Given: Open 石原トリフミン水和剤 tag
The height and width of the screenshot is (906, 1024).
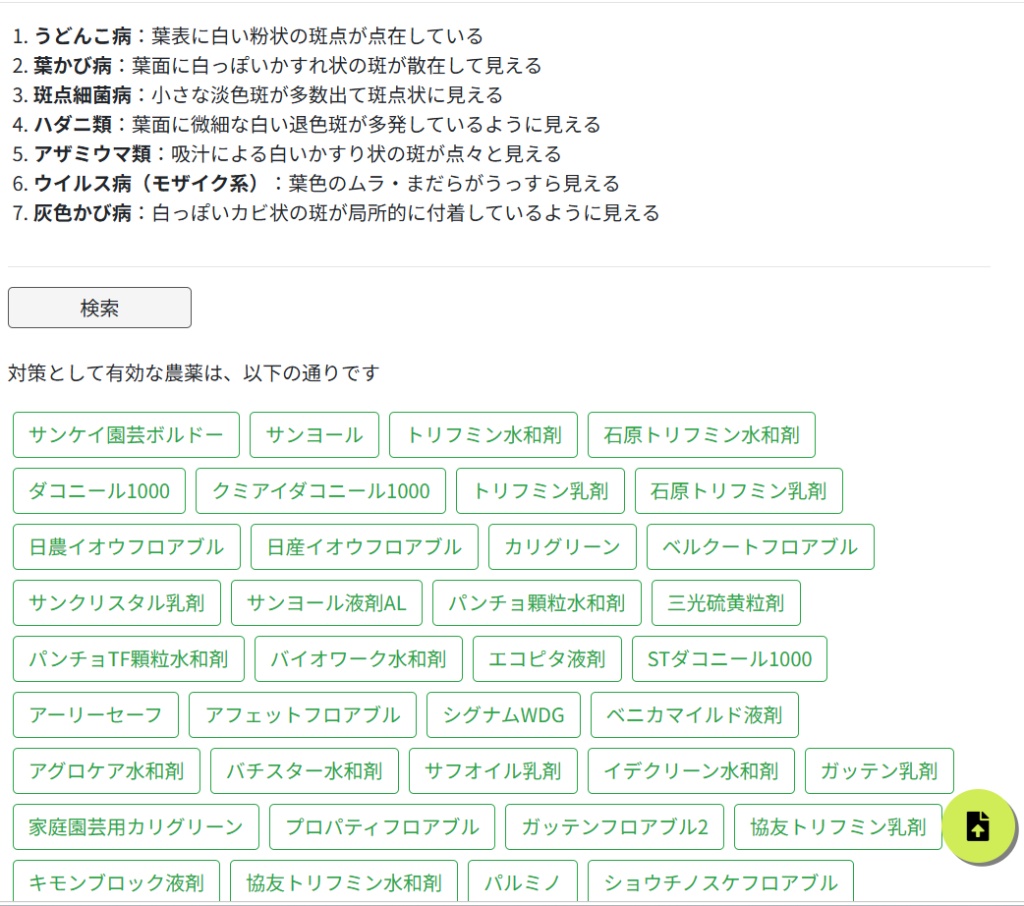Looking at the screenshot, I should pos(701,435).
